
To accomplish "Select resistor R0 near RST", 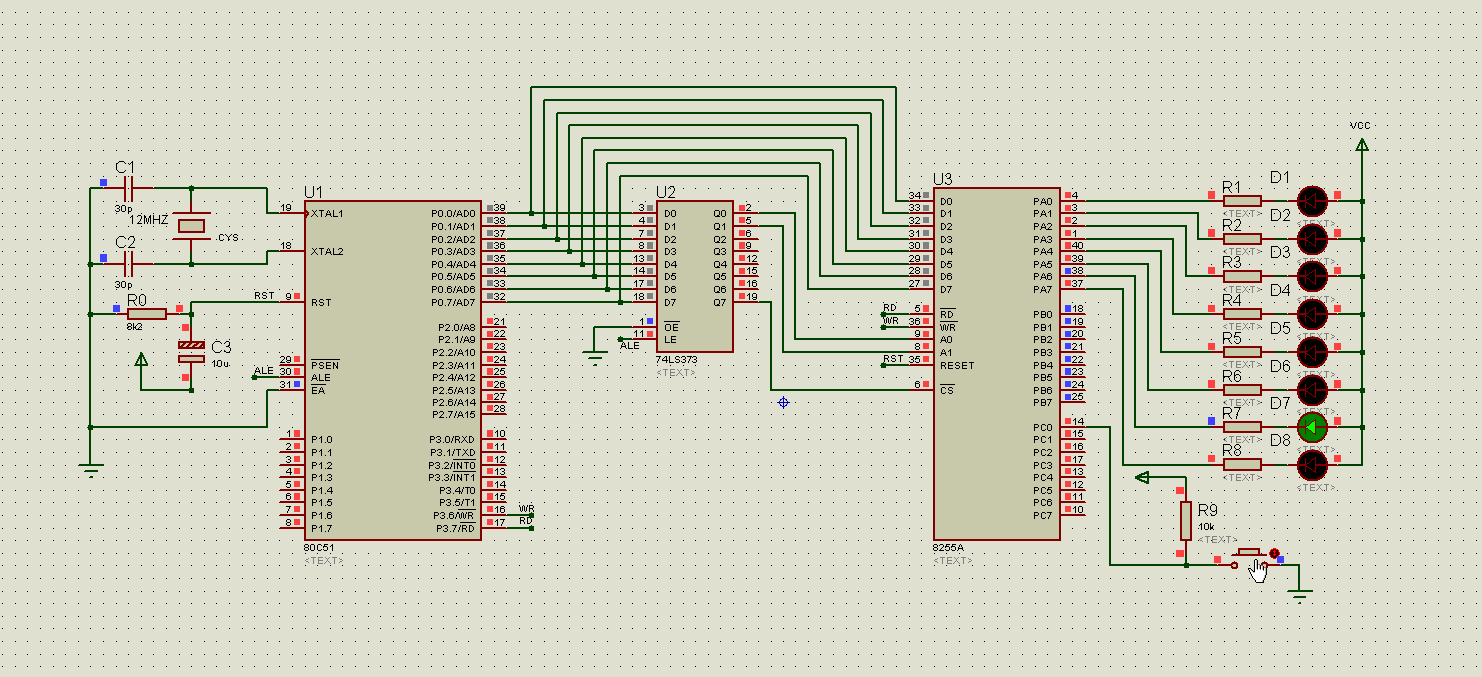I will pos(147,313).
